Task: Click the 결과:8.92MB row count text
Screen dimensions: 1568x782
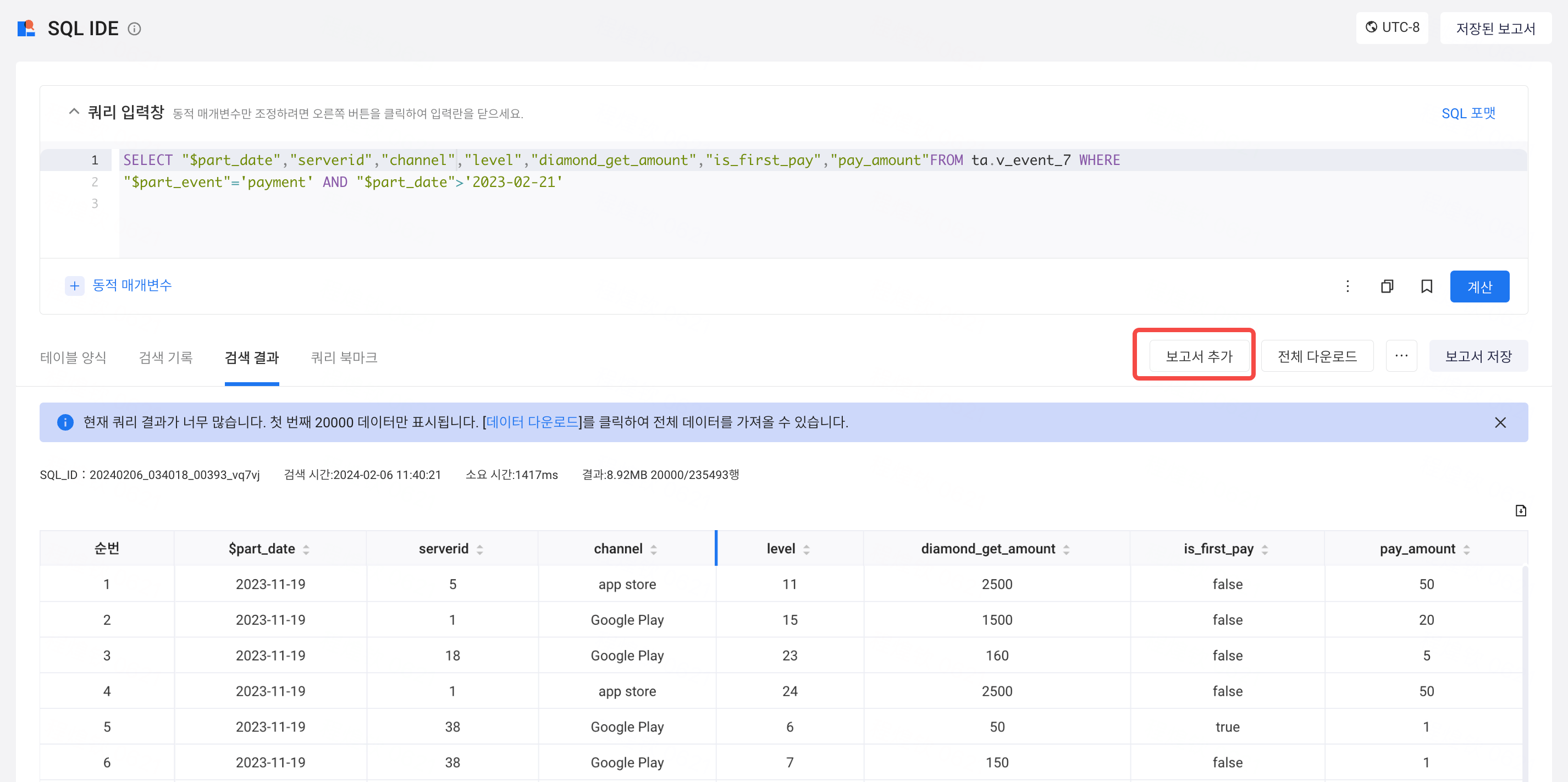Action: tap(660, 475)
